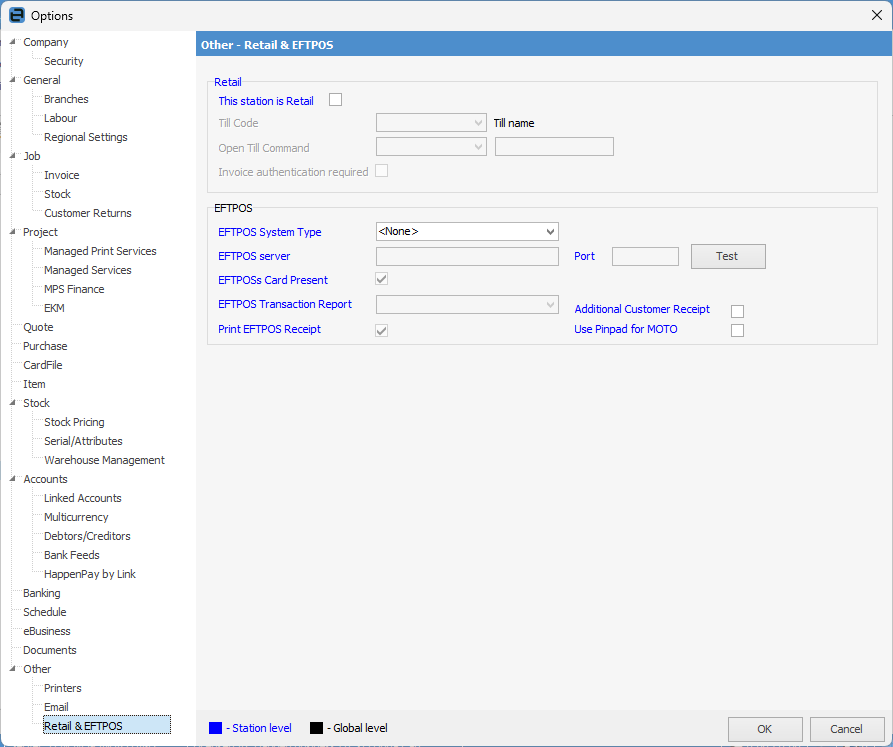Viewport: 893px width, 747px height.
Task: Close the Options window
Action: tap(876, 15)
